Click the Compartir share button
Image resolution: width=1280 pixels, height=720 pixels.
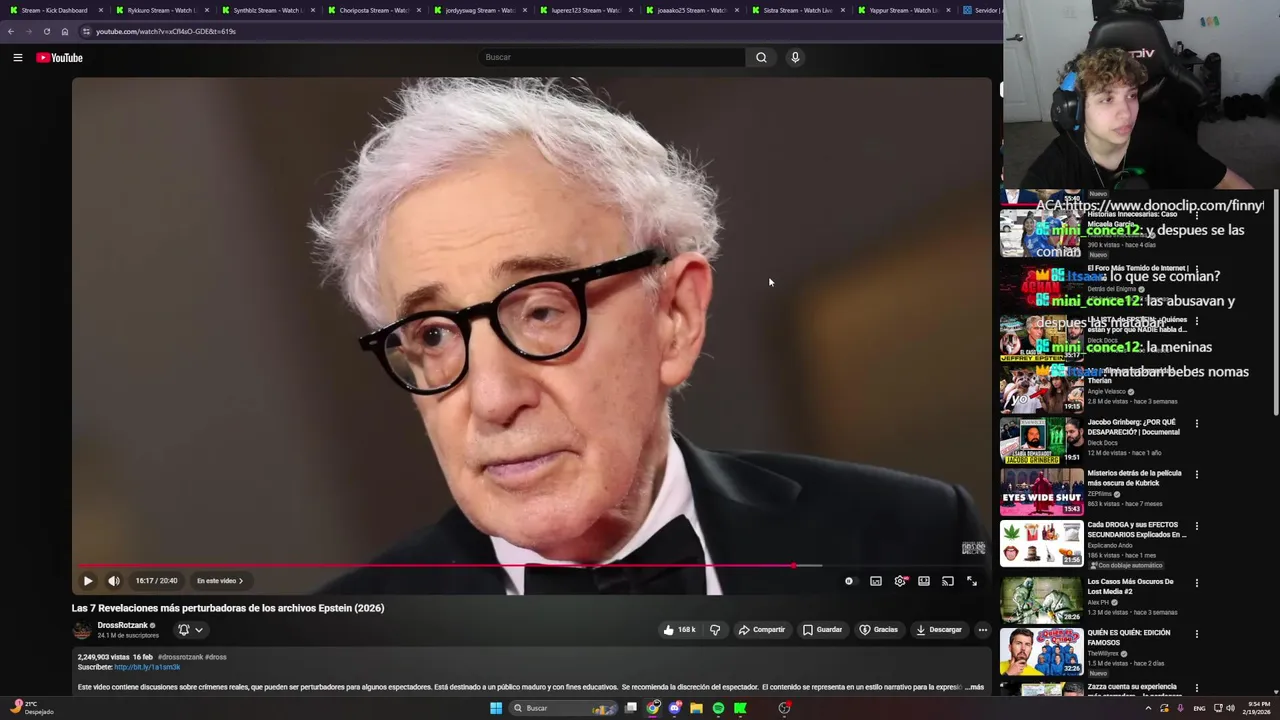tap(762, 630)
